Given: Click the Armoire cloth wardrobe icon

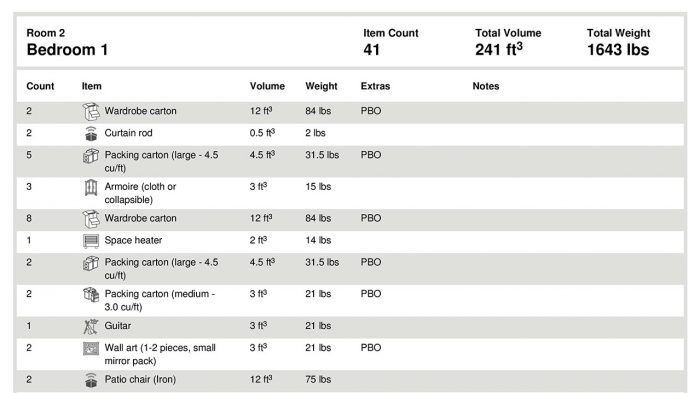Looking at the screenshot, I should click(91, 188).
